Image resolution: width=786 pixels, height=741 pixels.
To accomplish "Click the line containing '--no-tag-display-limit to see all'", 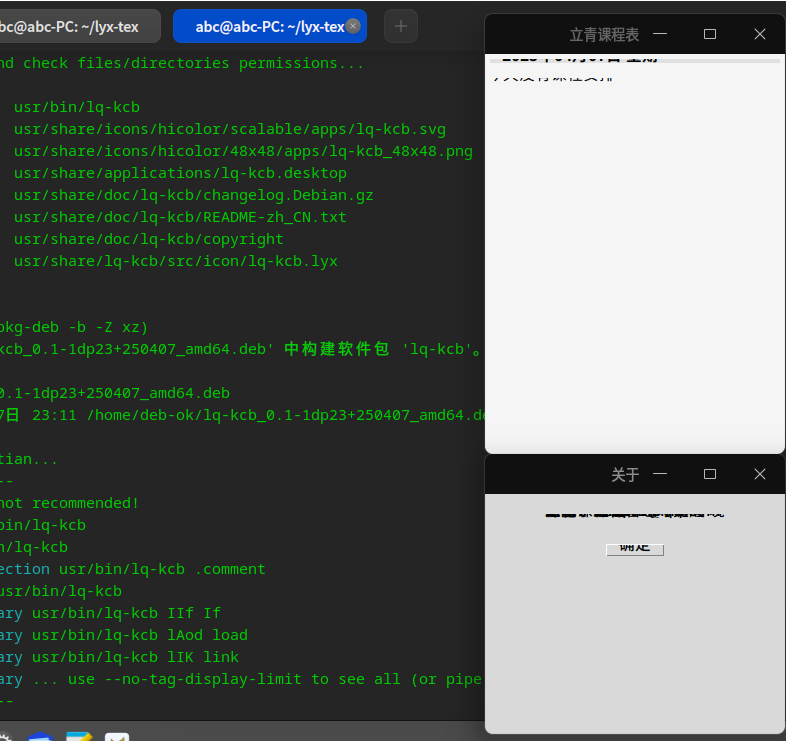I will (x=241, y=680).
